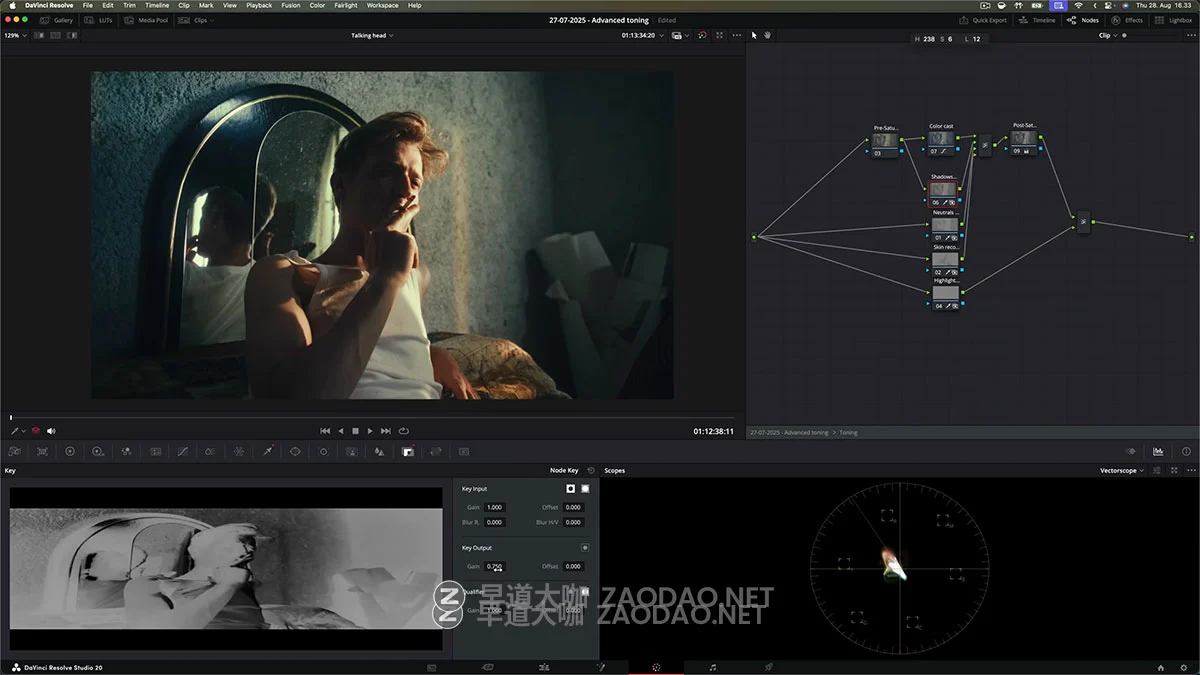This screenshot has height=675, width=1200.
Task: Click the Key Output Gain value field
Action: tap(495, 566)
